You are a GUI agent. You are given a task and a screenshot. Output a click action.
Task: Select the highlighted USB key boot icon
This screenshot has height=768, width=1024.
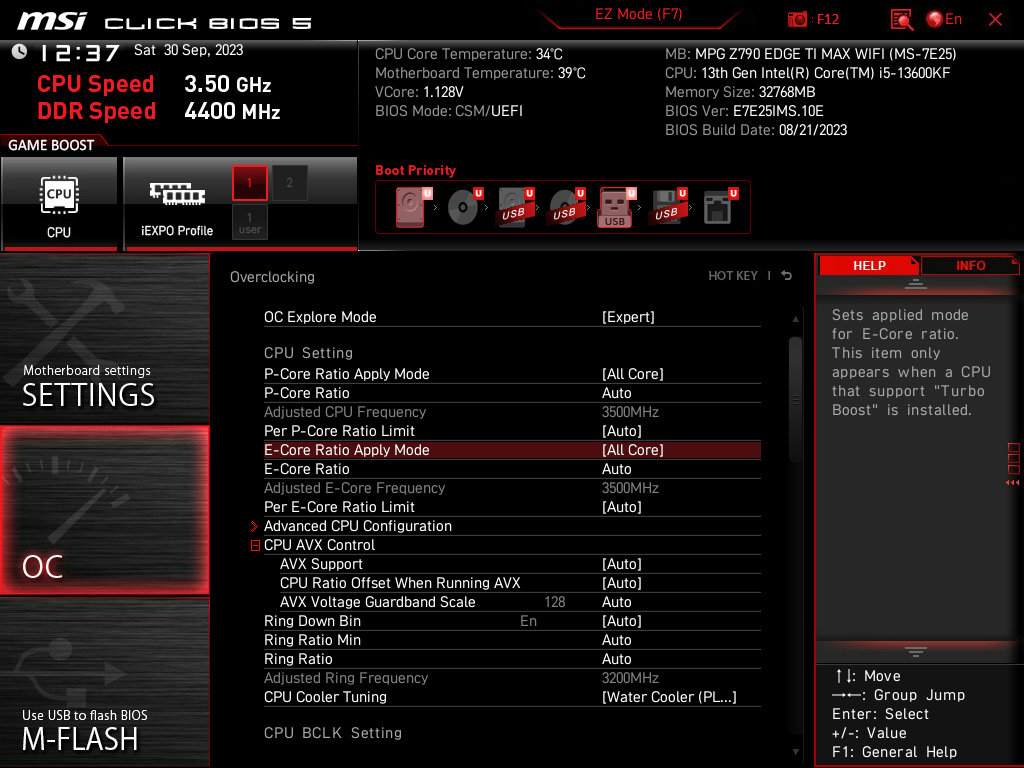tap(616, 207)
